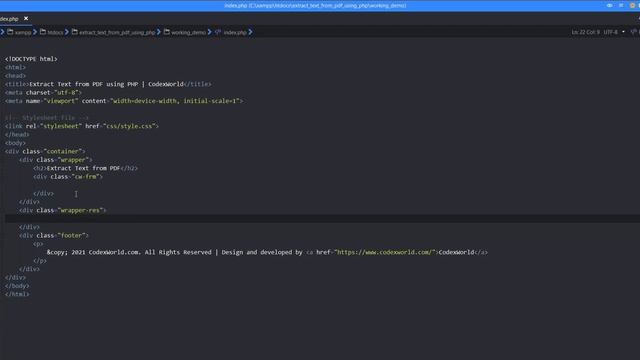Click the <!DOCTYPE html> line
The image size is (640, 360).
click(x=31, y=59)
